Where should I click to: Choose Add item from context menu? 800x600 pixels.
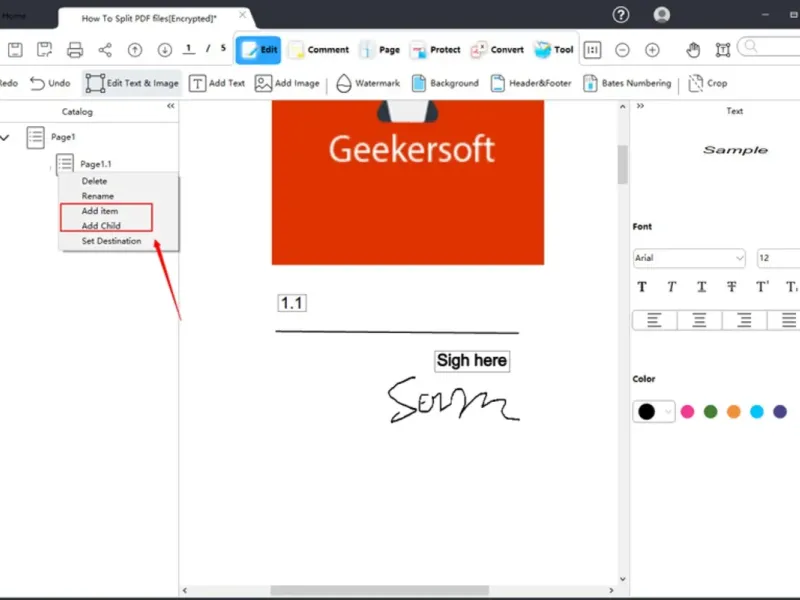(x=99, y=211)
